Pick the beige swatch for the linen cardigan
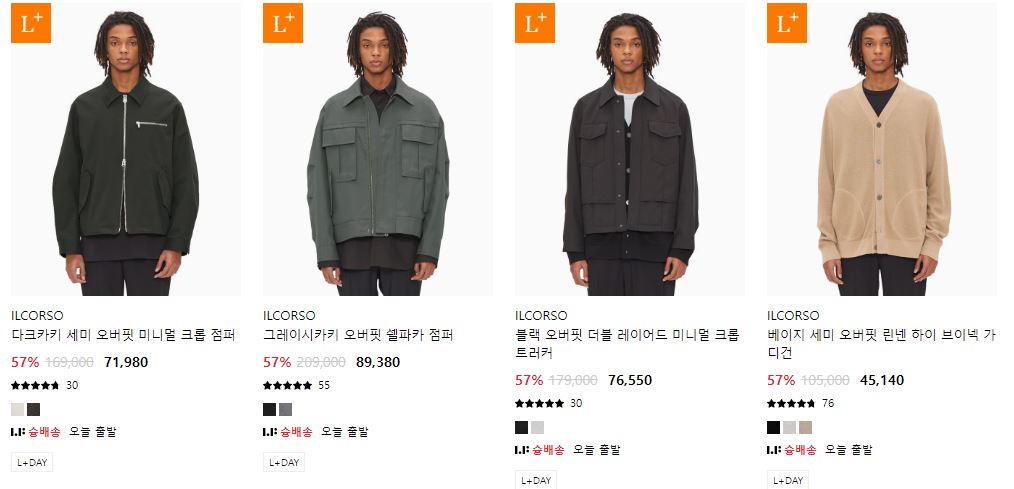 (805, 428)
